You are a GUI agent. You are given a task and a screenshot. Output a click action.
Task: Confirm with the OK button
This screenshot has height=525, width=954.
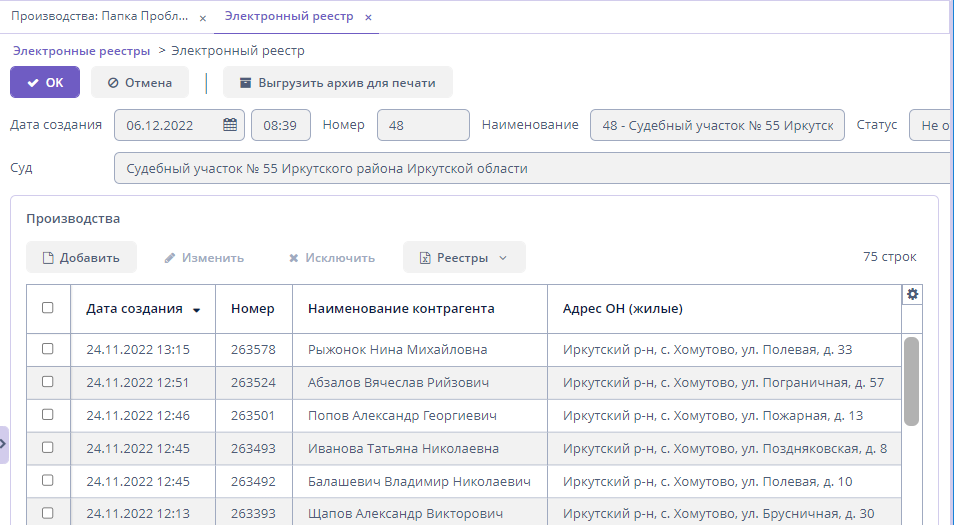pyautogui.click(x=45, y=83)
